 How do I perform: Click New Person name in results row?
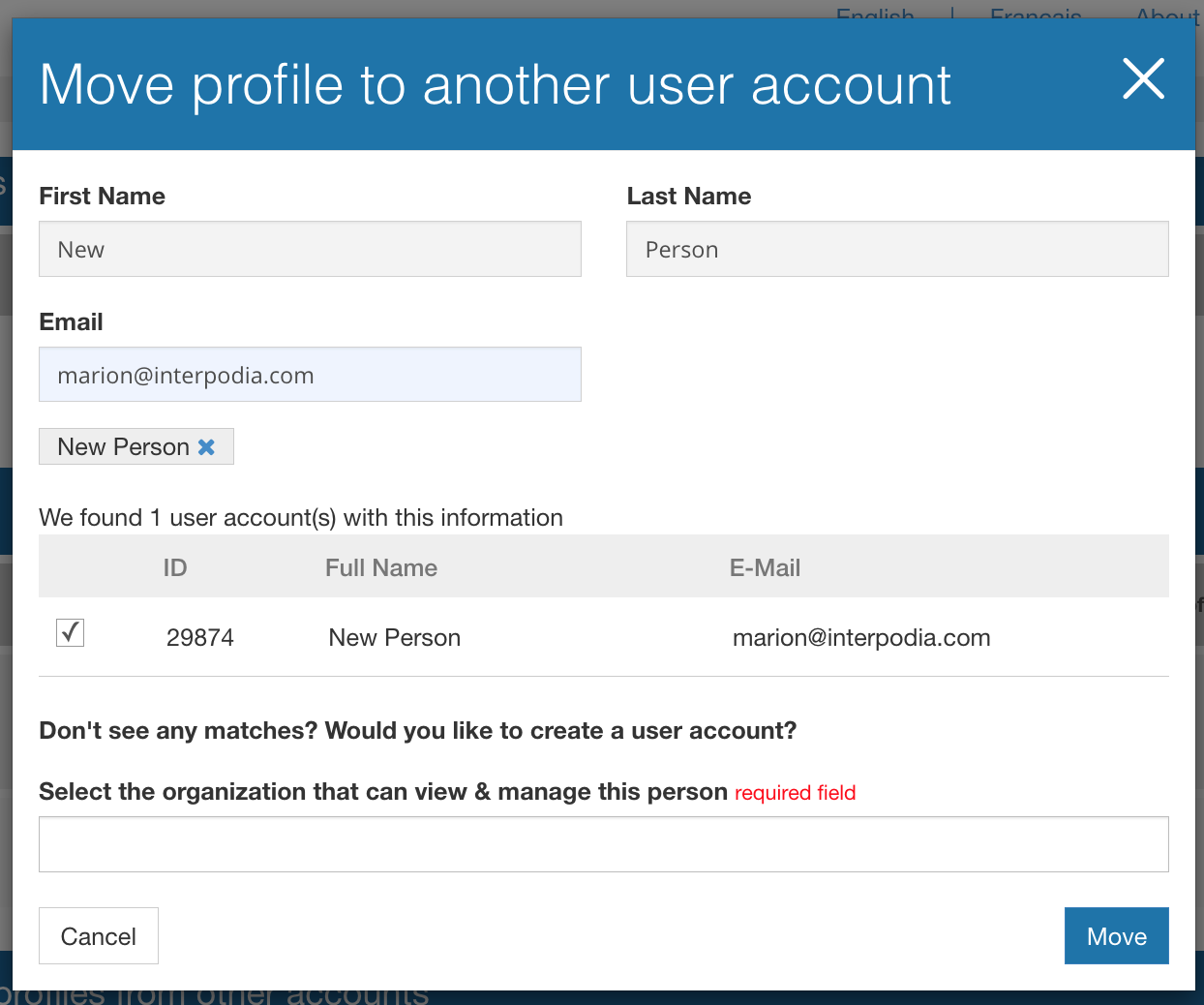(x=395, y=638)
